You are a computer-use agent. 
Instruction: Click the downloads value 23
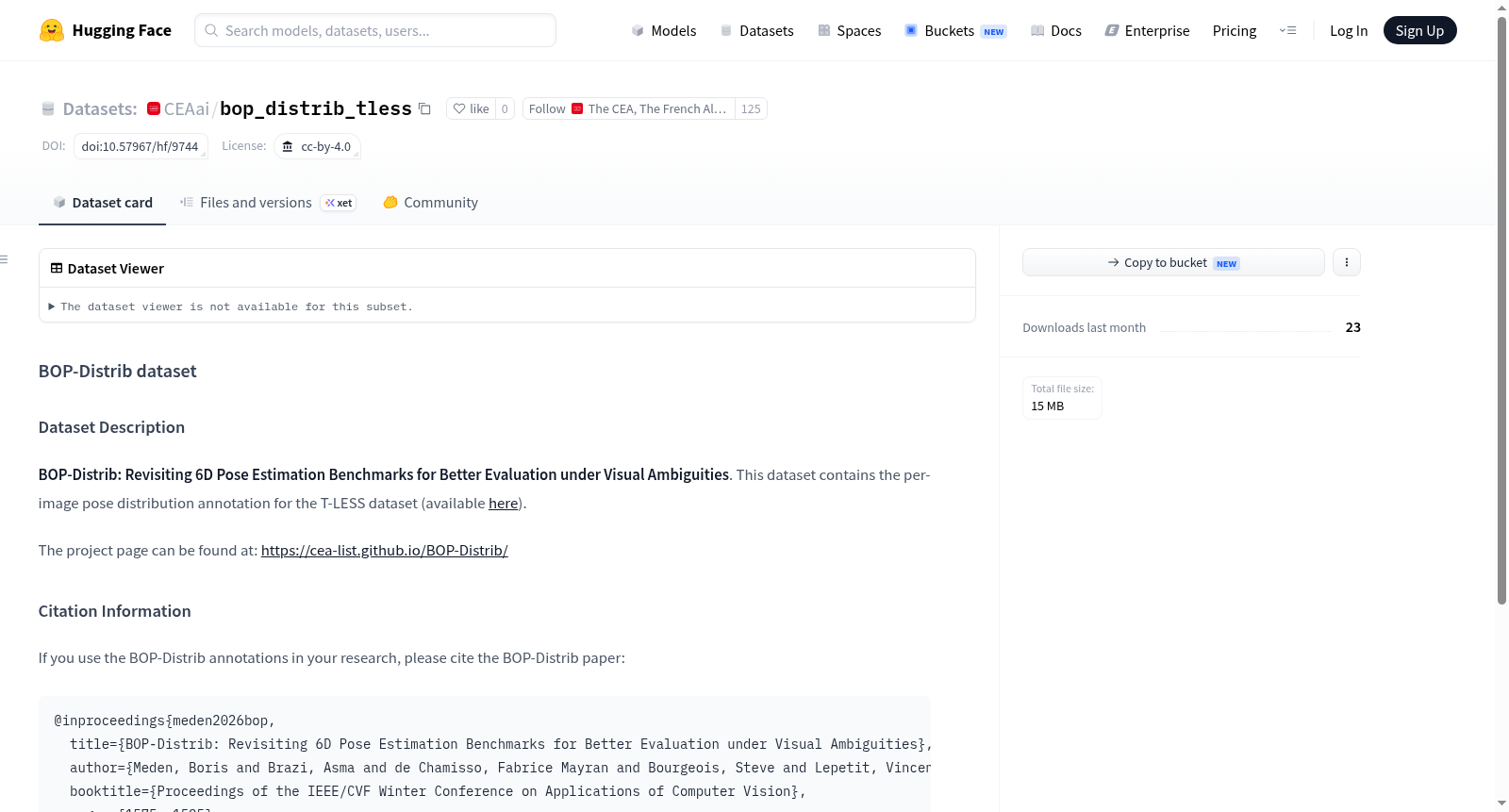(1353, 327)
